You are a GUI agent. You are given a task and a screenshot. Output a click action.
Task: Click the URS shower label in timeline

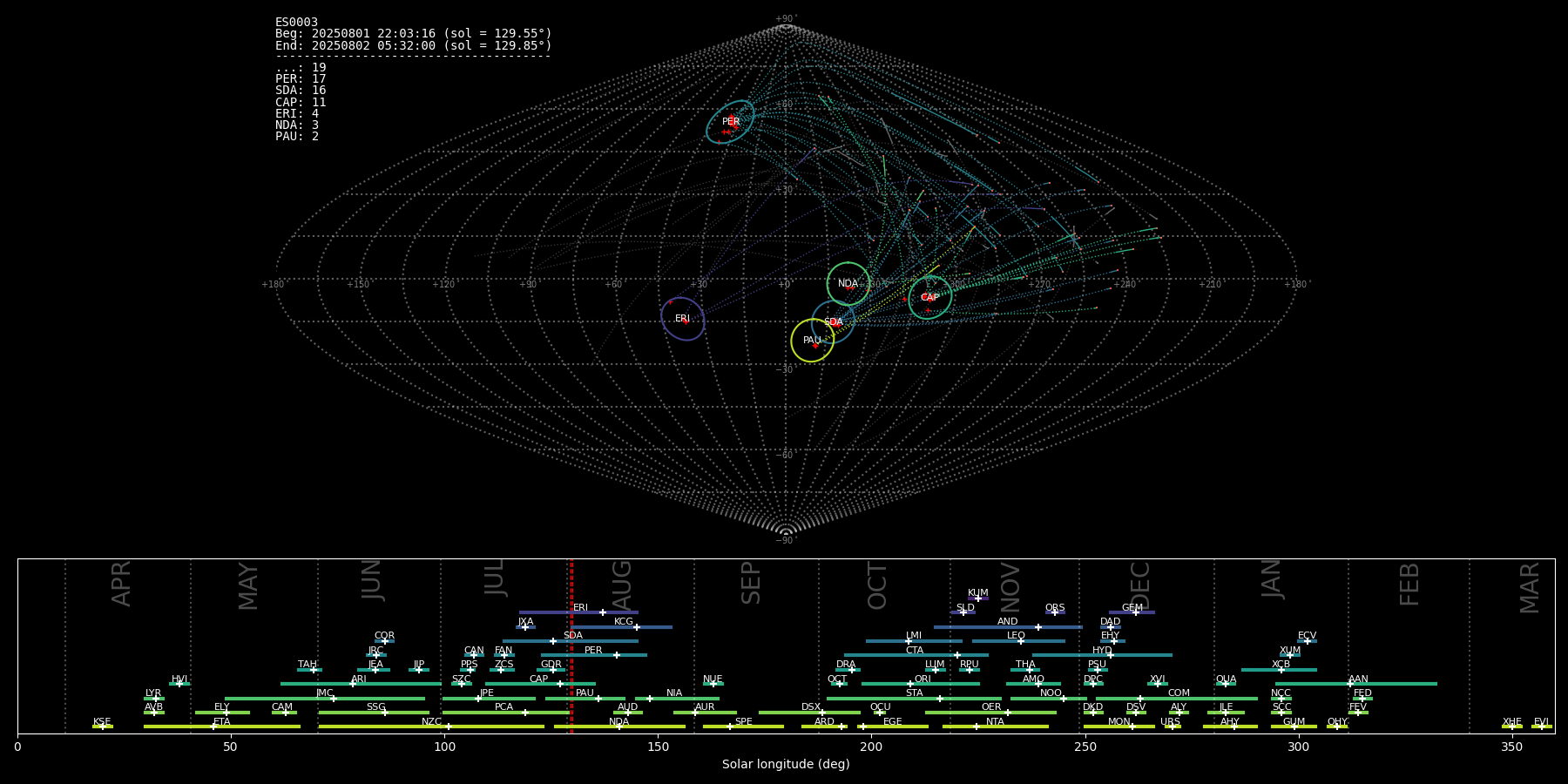[x=1170, y=721]
